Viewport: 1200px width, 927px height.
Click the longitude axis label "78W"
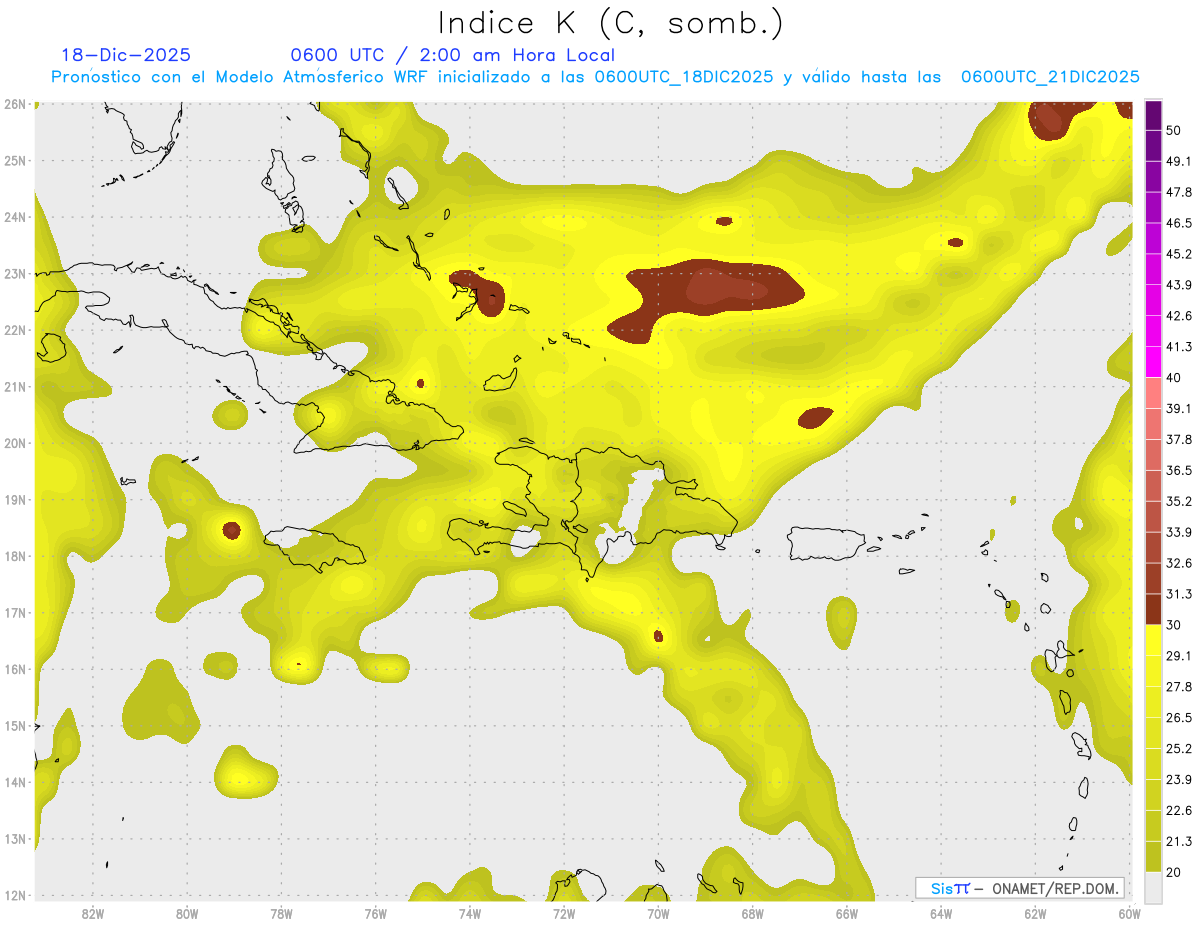pos(281,913)
